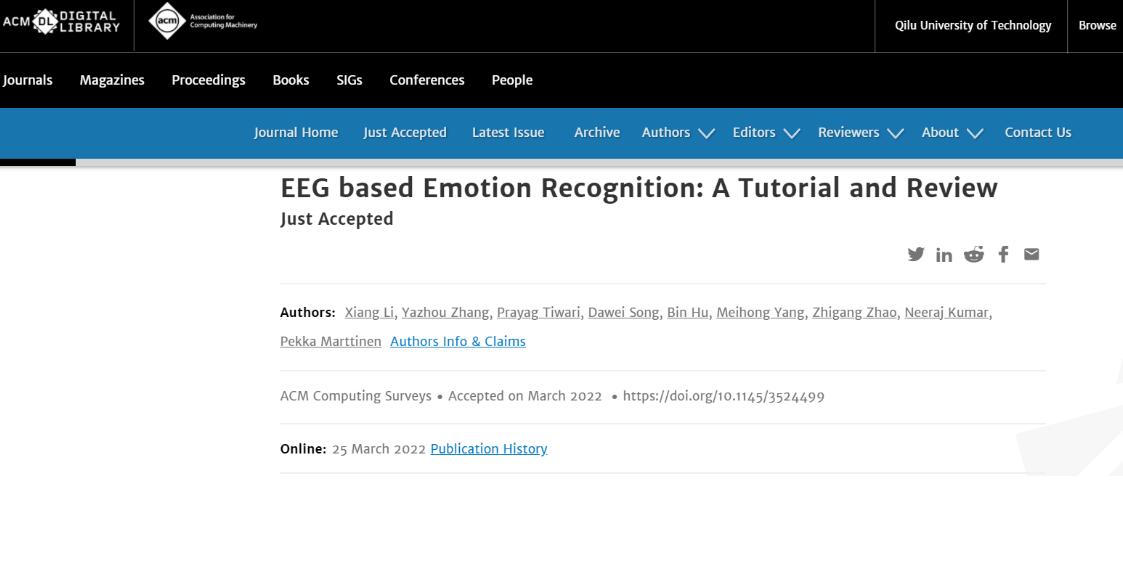Open author Xiang Li's profile
The width and height of the screenshot is (1123, 584).
pos(369,313)
